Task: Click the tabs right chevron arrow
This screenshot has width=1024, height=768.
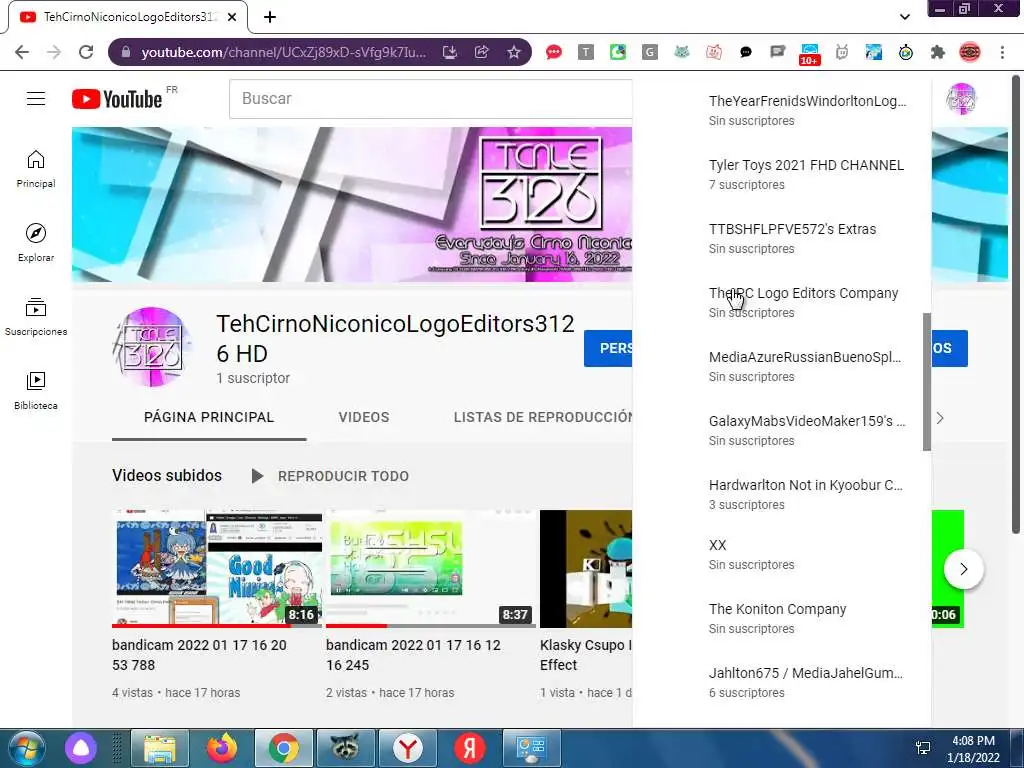Action: pos(940,418)
